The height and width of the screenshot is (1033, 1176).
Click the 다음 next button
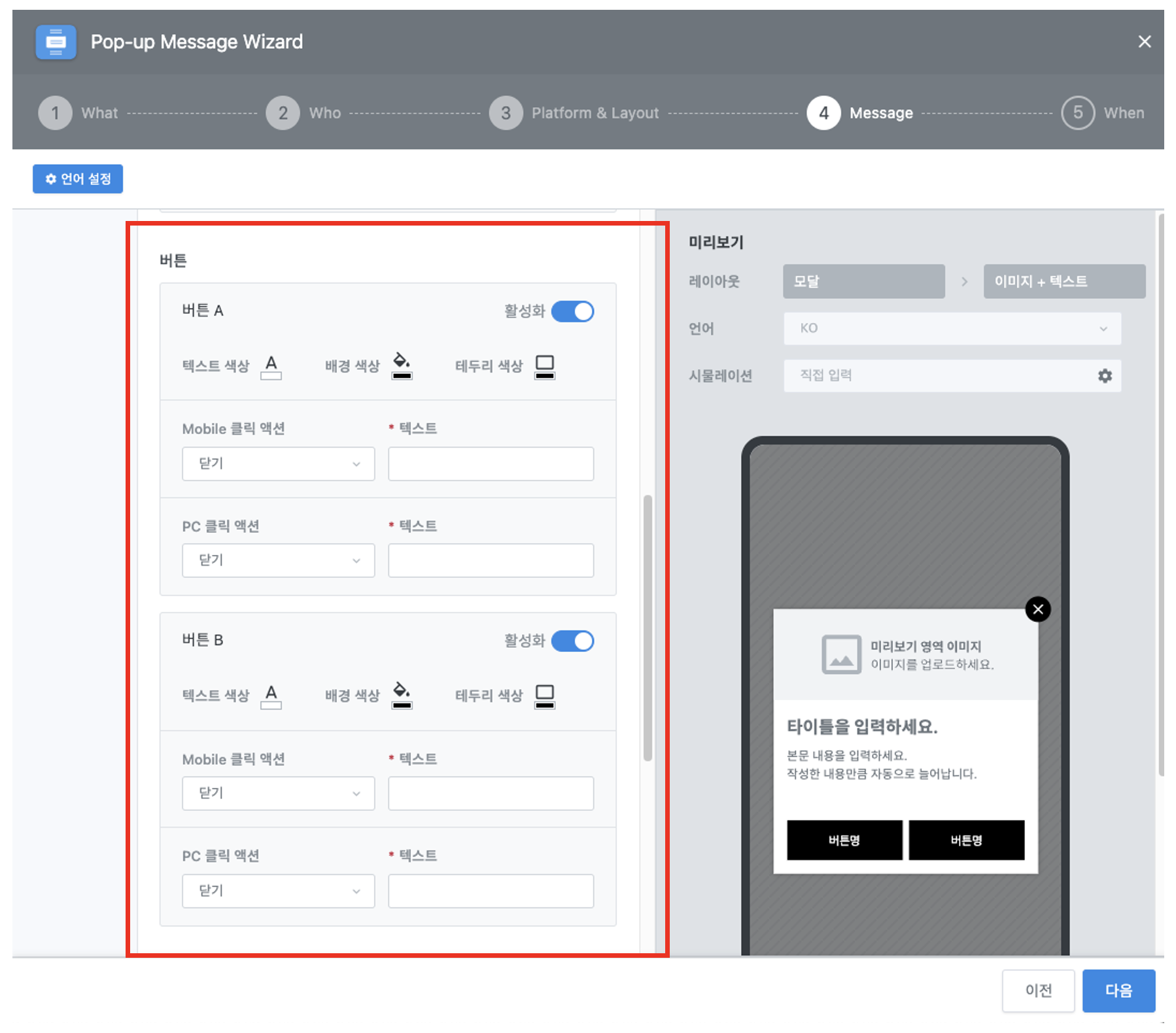1118,991
